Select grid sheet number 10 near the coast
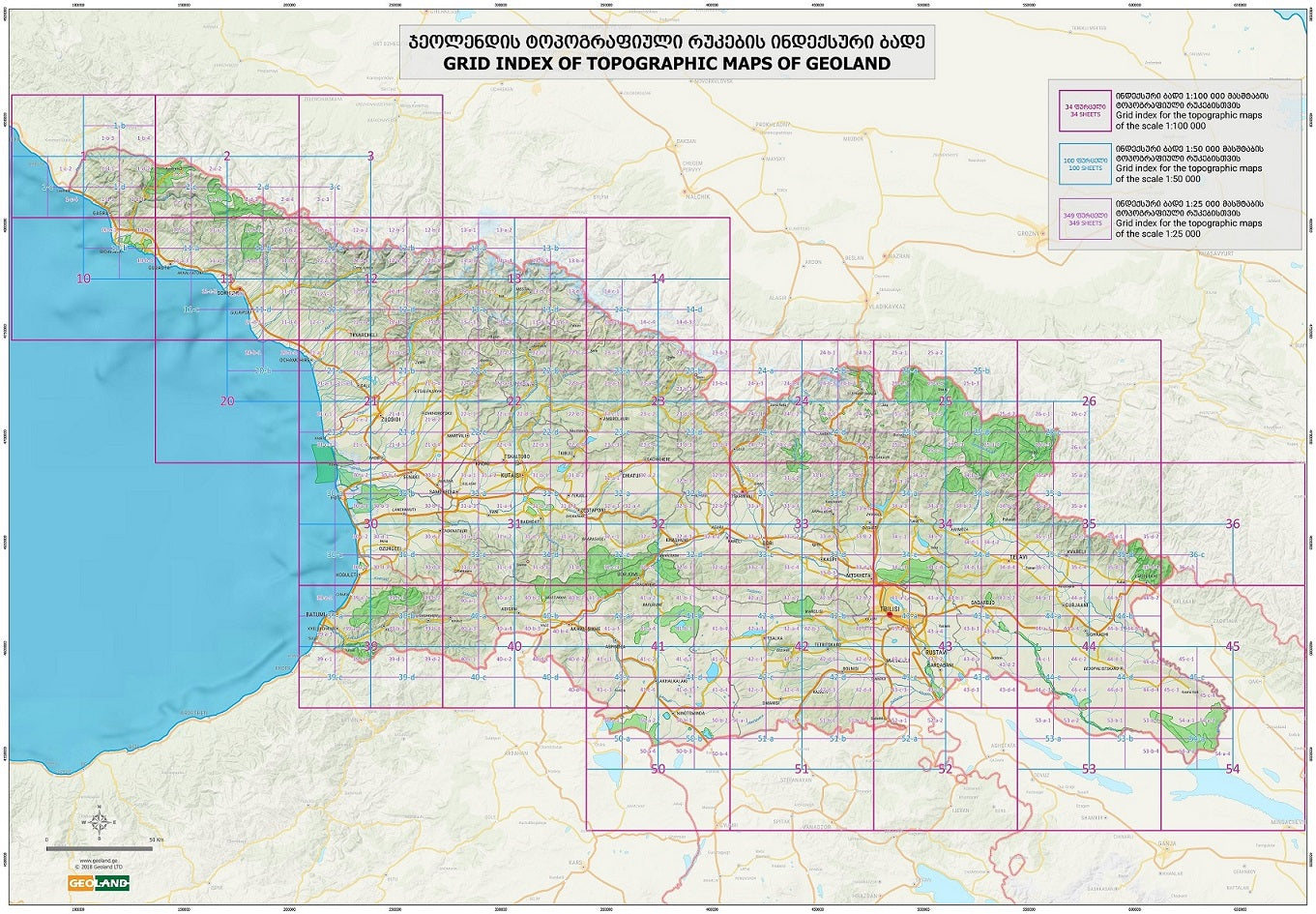The image size is (1316, 914). (x=83, y=278)
